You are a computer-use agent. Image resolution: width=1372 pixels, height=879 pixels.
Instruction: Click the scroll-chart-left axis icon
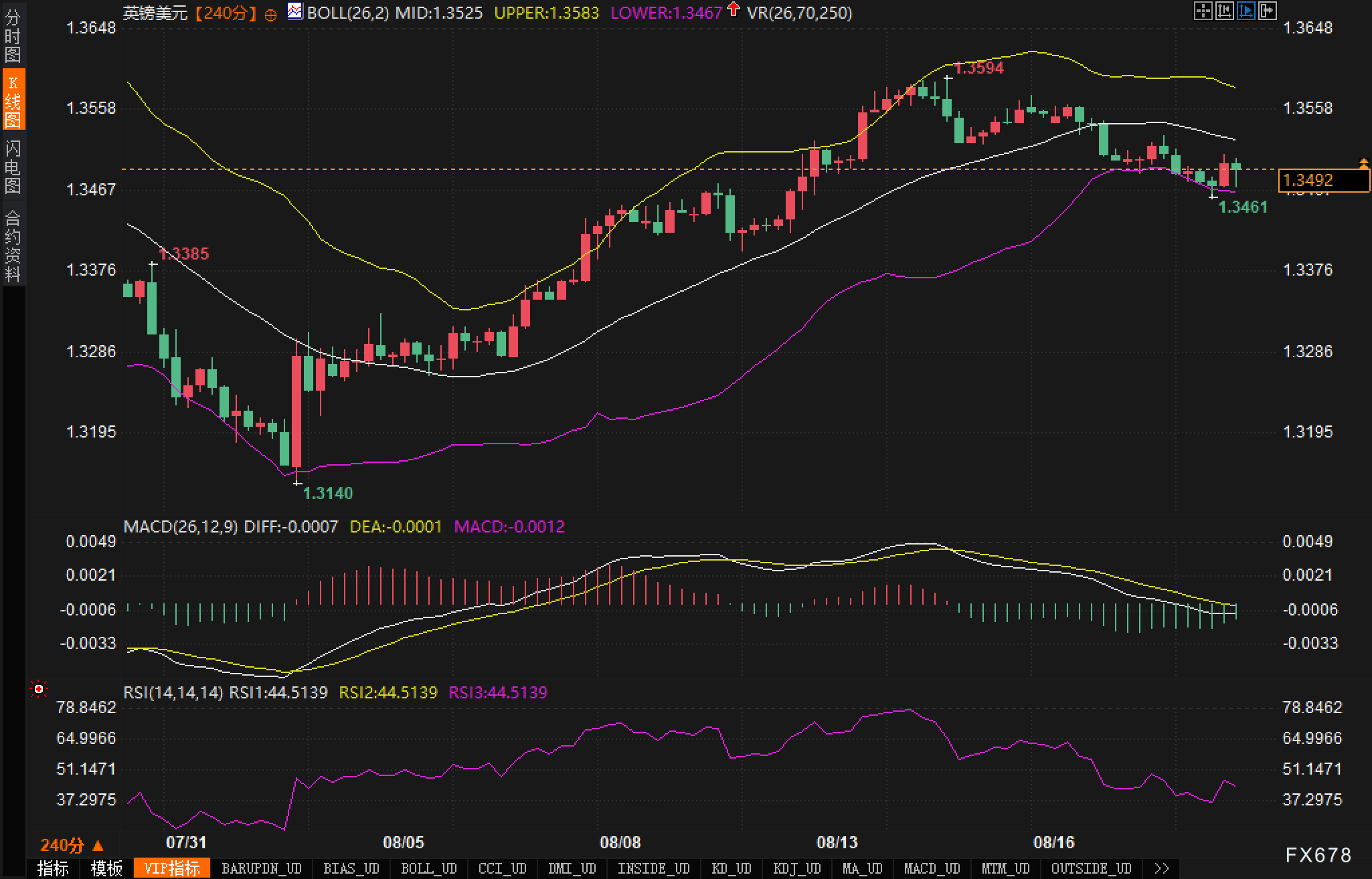coord(1224,11)
